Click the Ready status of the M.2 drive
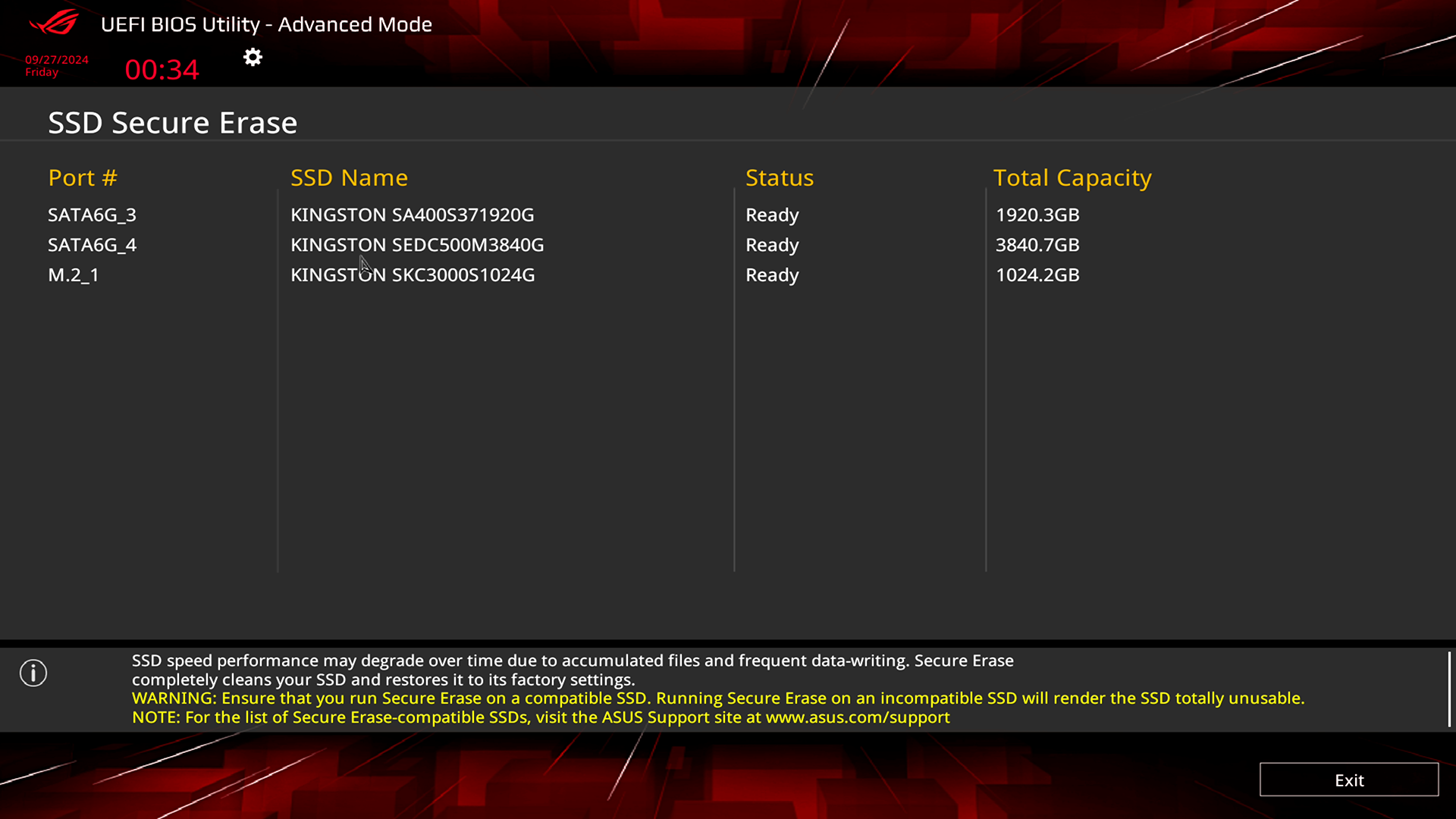The width and height of the screenshot is (1456, 819). (771, 275)
